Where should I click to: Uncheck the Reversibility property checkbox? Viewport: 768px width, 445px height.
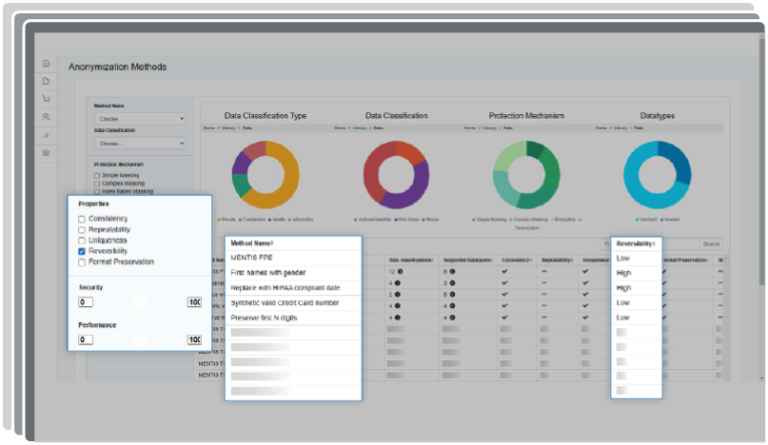click(82, 252)
